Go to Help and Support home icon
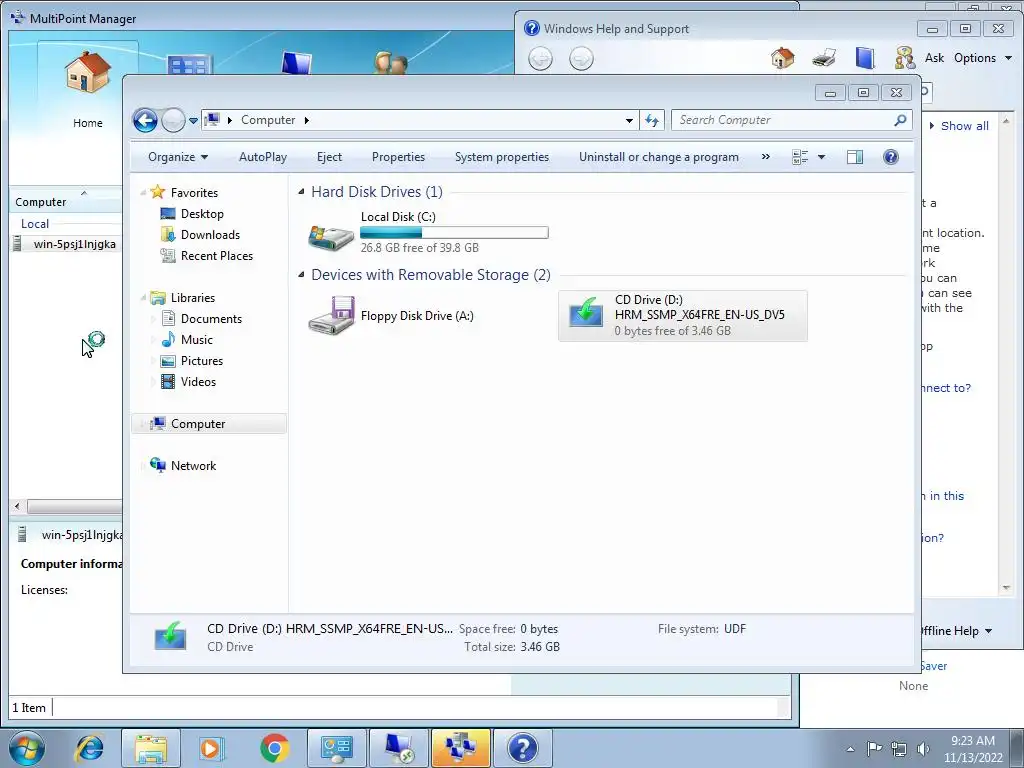Viewport: 1024px width, 768px height. coord(782,58)
